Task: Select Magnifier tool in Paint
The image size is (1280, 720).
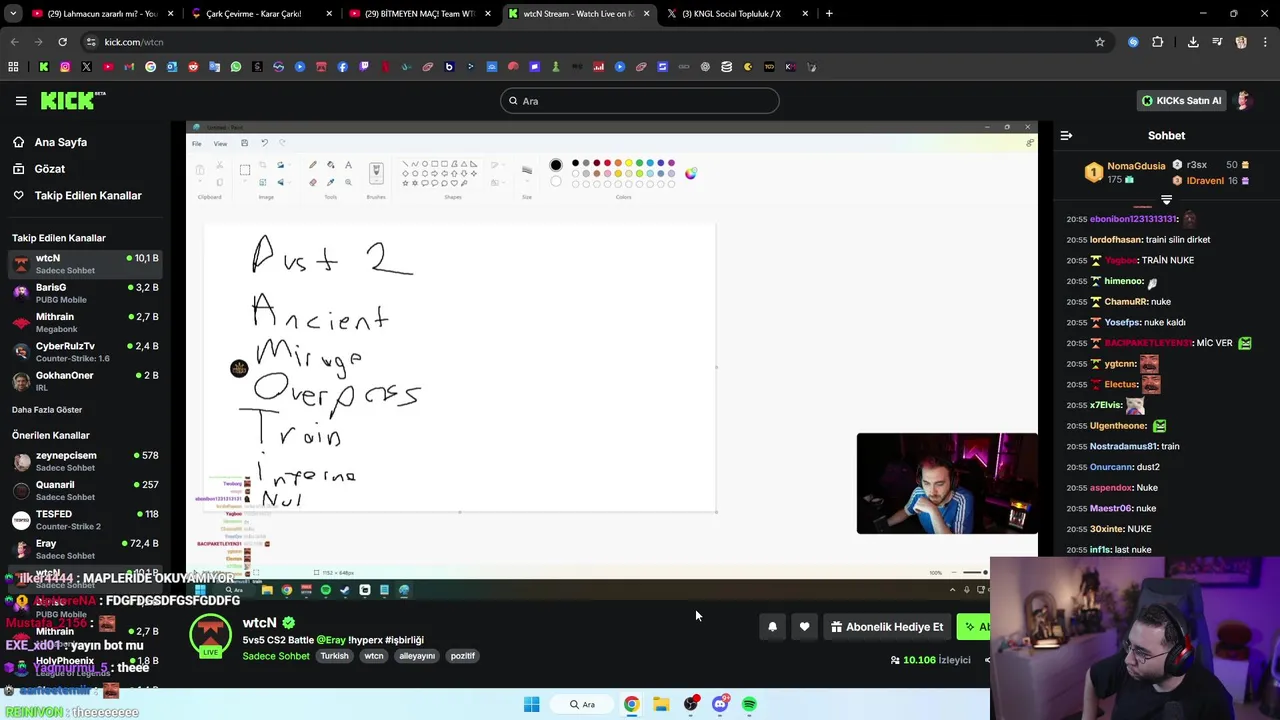Action: click(348, 182)
